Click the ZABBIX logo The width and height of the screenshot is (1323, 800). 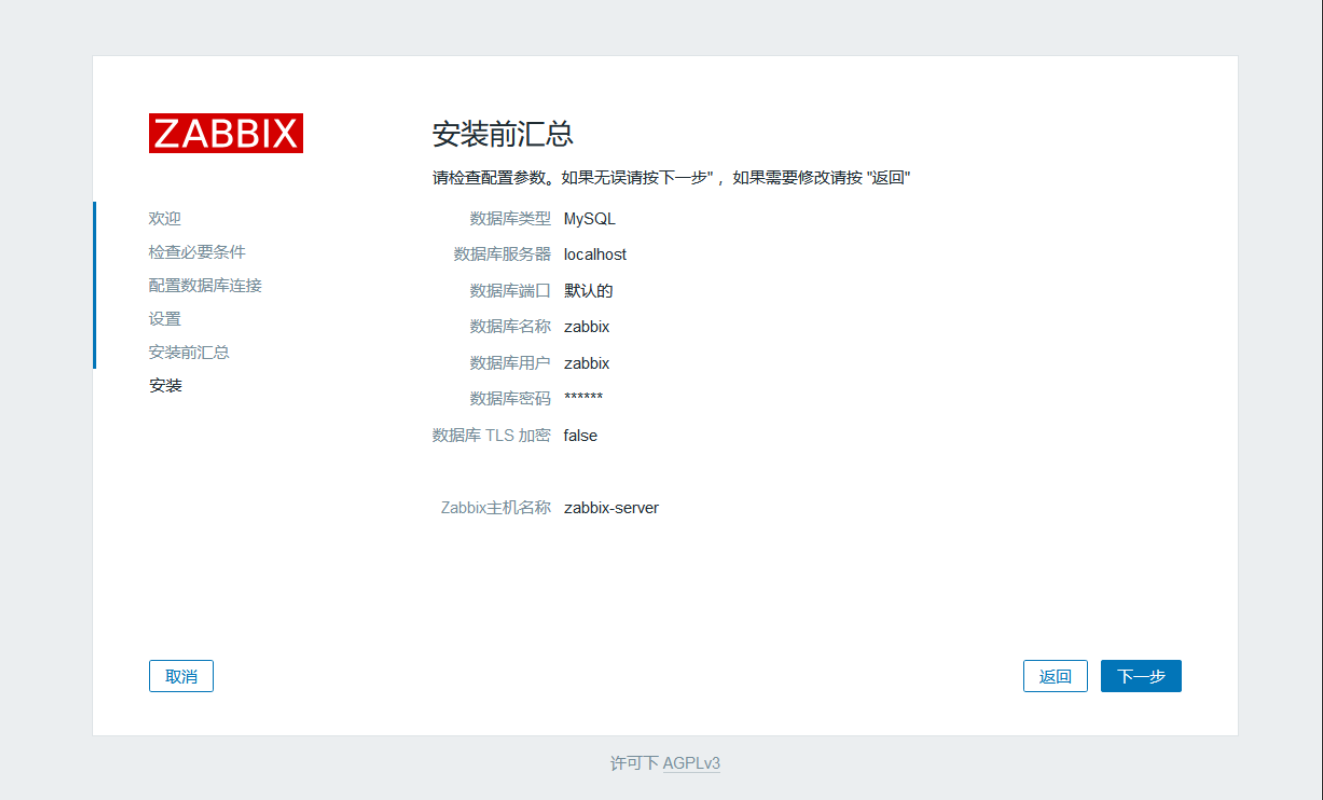[x=226, y=133]
